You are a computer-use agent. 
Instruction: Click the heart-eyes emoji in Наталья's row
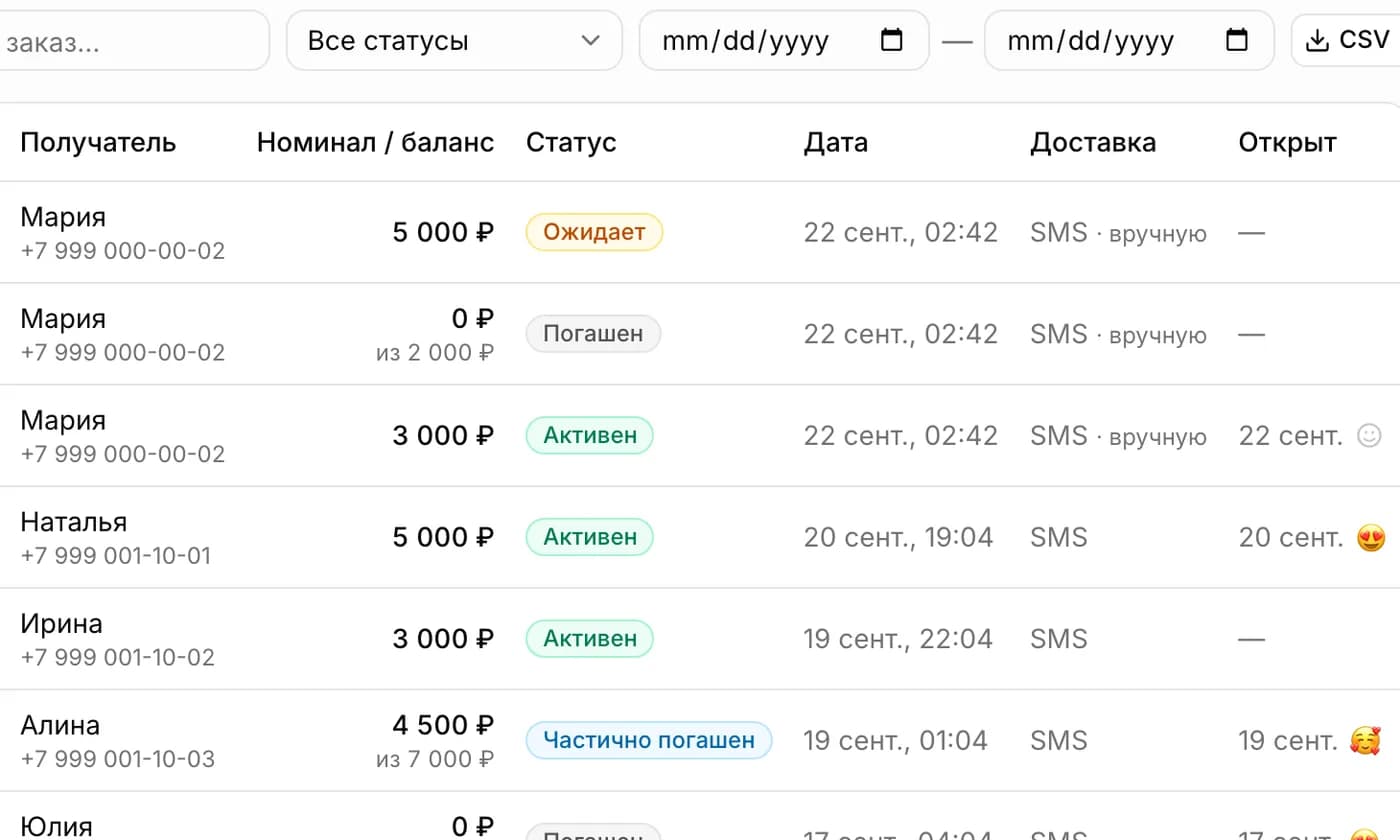(1370, 538)
